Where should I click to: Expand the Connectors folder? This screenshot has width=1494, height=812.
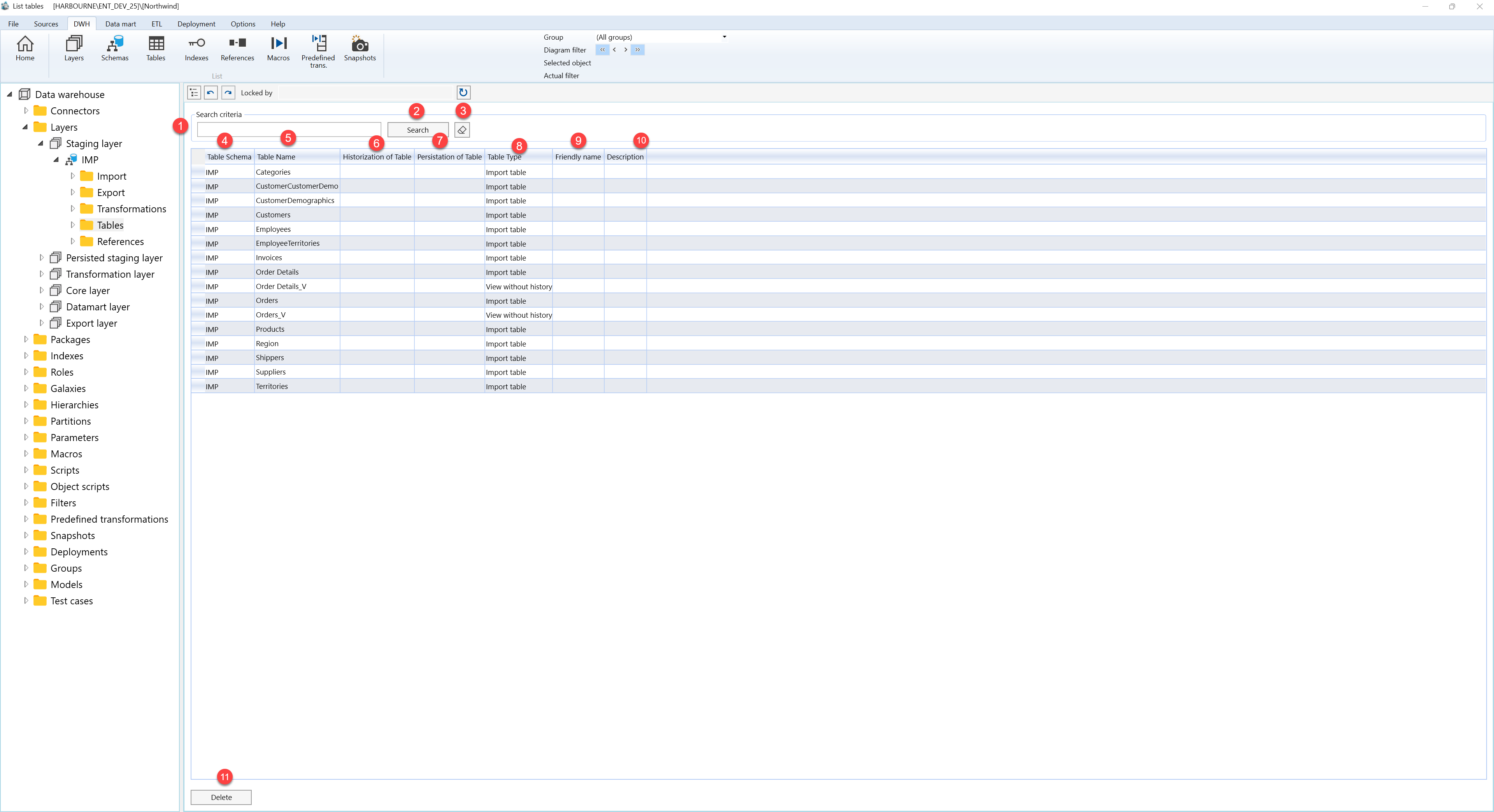click(x=26, y=110)
